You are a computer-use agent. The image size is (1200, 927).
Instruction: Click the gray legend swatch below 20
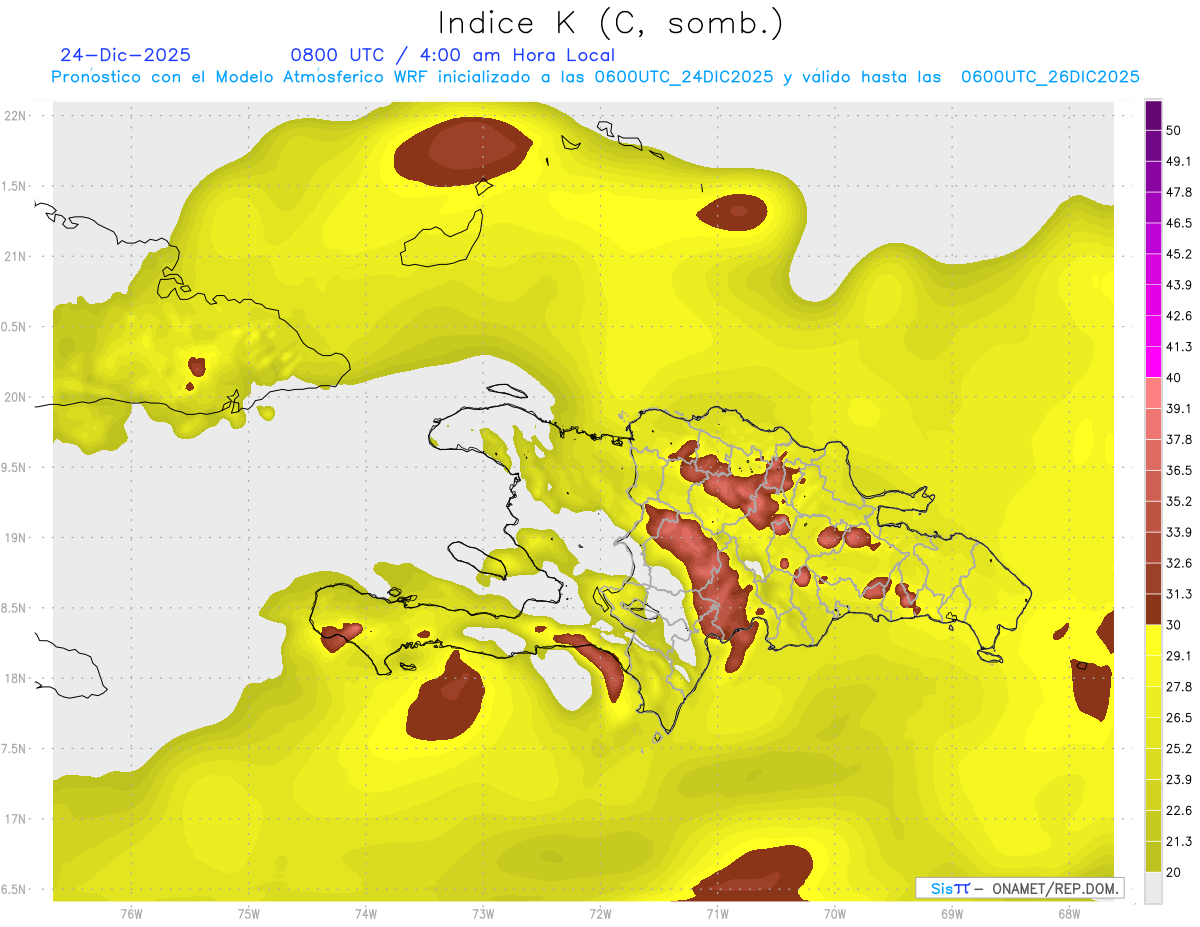tap(1154, 888)
